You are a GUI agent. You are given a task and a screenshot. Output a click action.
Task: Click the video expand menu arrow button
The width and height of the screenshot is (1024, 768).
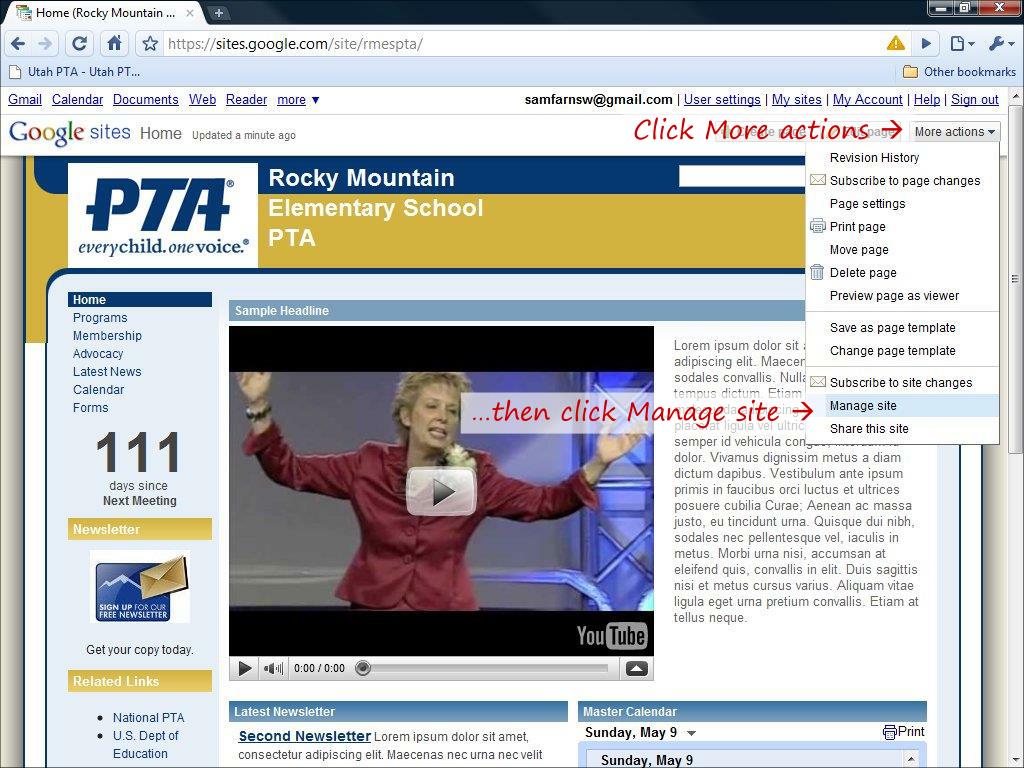point(637,668)
